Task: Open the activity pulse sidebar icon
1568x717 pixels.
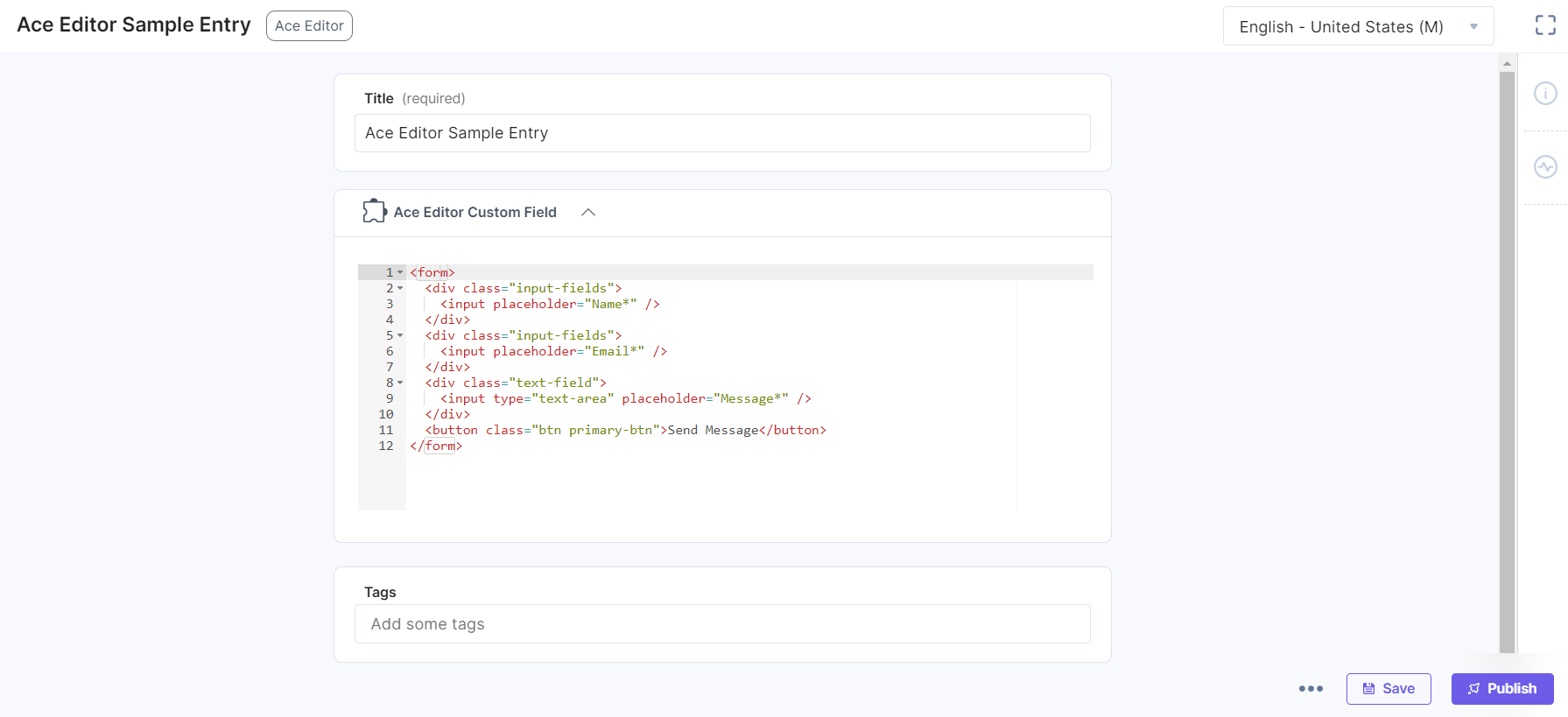Action: click(x=1545, y=166)
